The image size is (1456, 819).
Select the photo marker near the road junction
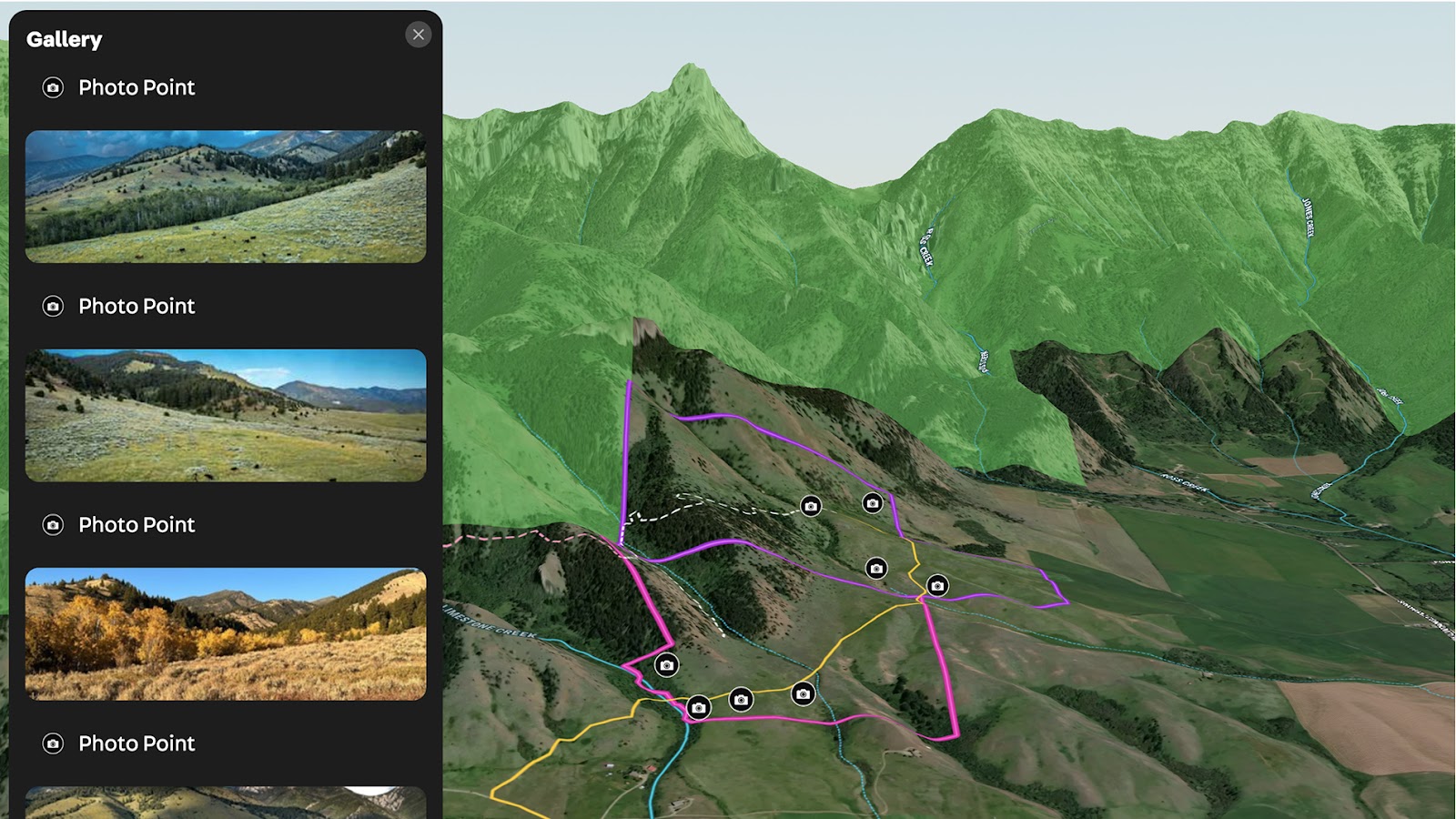pyautogui.click(x=937, y=585)
